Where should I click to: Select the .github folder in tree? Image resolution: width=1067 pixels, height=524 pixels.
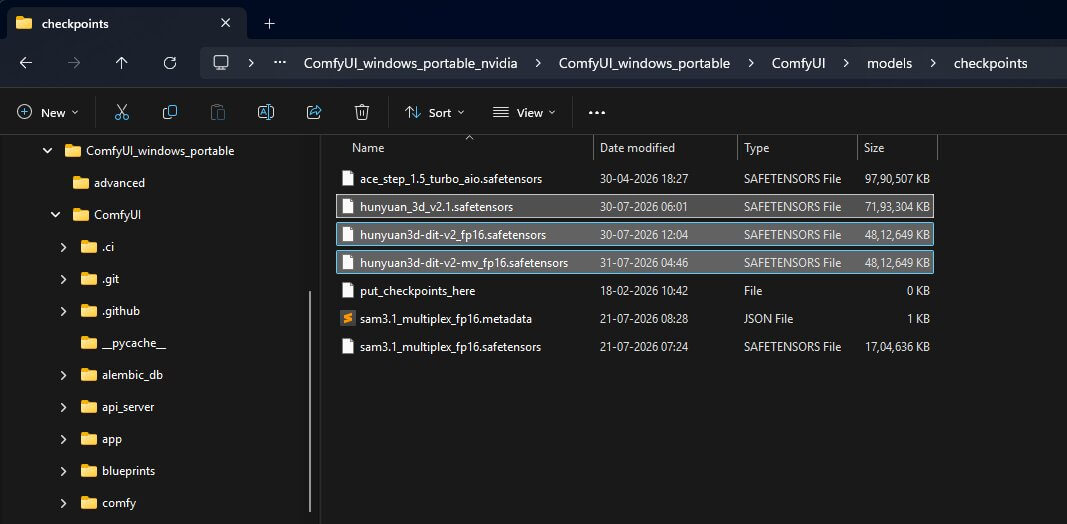[x=120, y=311]
